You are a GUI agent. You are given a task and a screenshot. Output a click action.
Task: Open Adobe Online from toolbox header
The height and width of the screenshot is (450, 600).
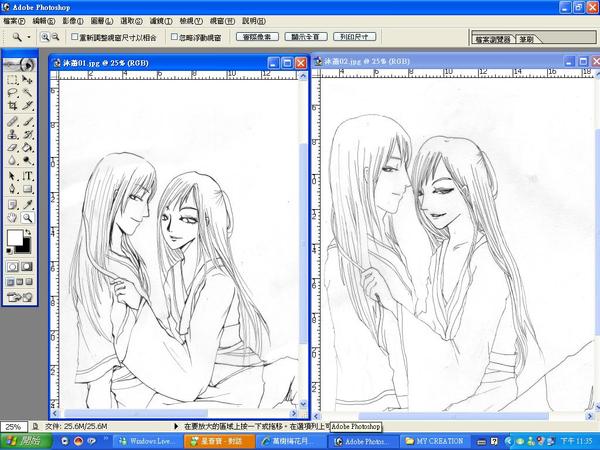pyautogui.click(x=19, y=65)
